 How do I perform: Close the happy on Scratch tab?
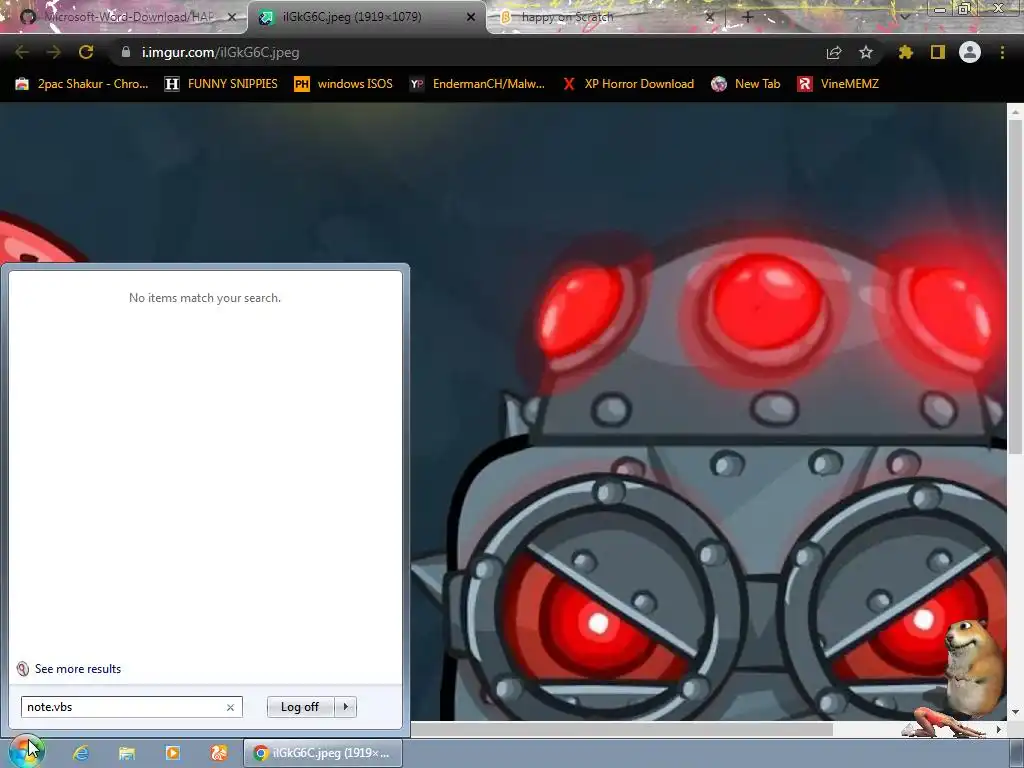tap(710, 17)
